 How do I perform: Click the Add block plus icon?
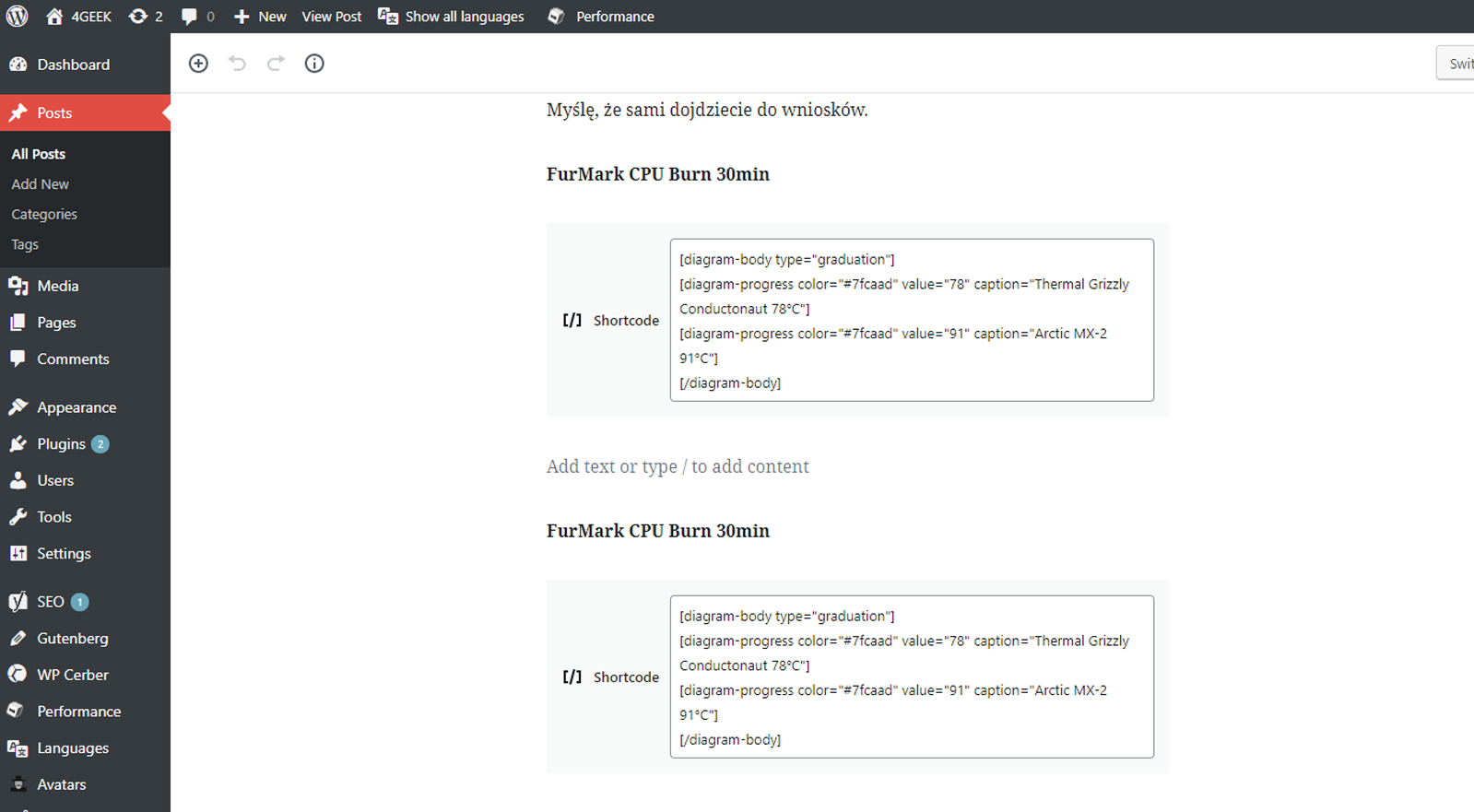click(198, 64)
